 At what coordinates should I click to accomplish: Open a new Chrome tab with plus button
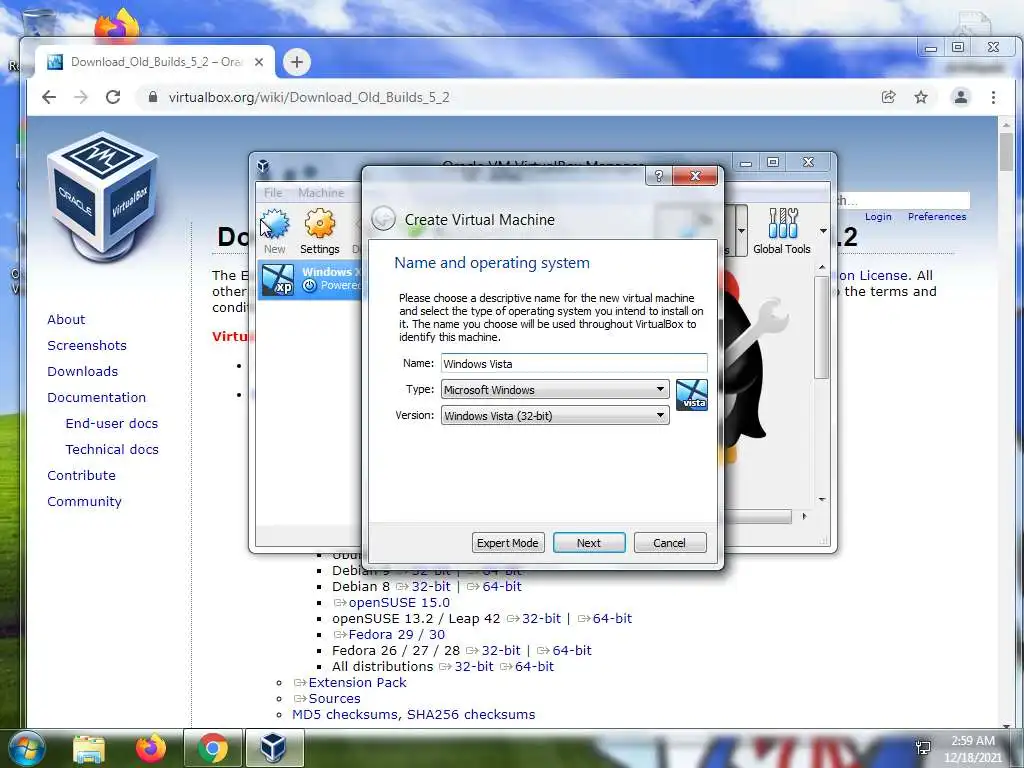(x=296, y=62)
